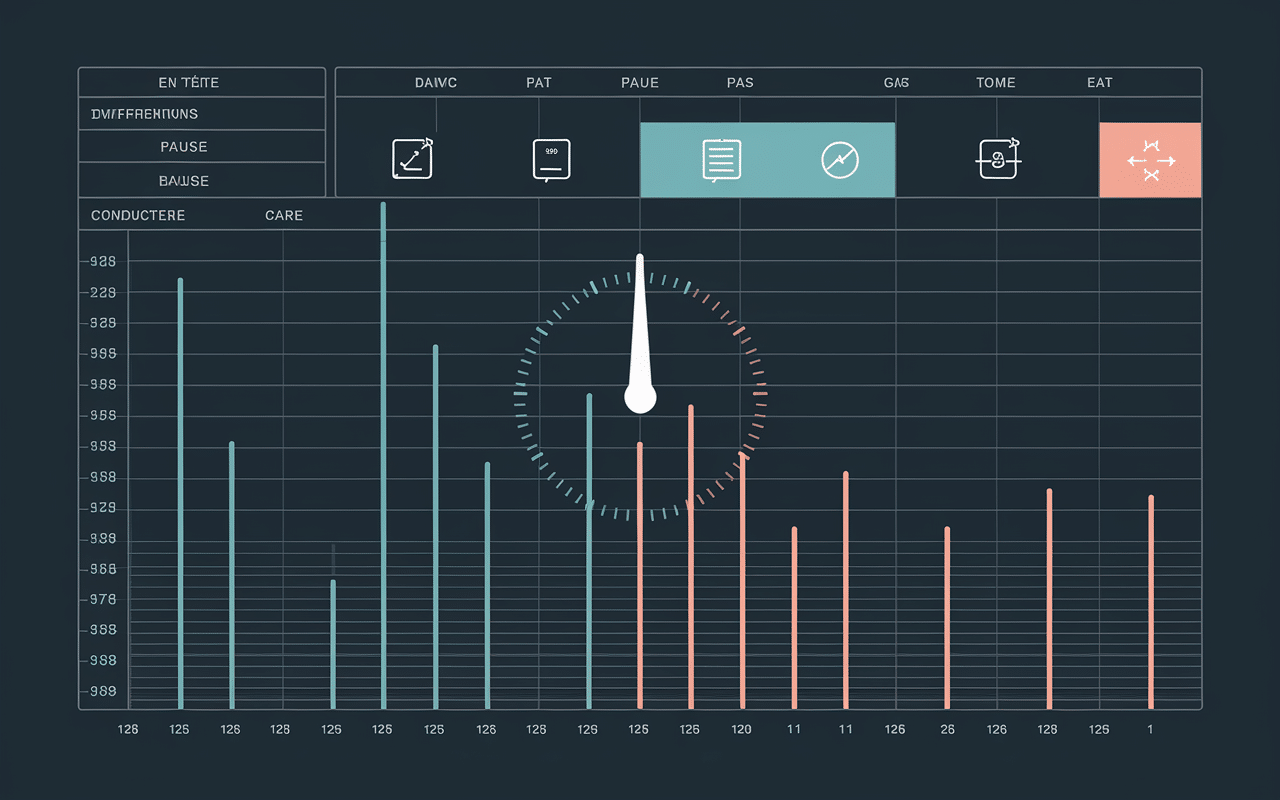
Task: Click the edit square icon under DAIVC
Action: (412, 159)
